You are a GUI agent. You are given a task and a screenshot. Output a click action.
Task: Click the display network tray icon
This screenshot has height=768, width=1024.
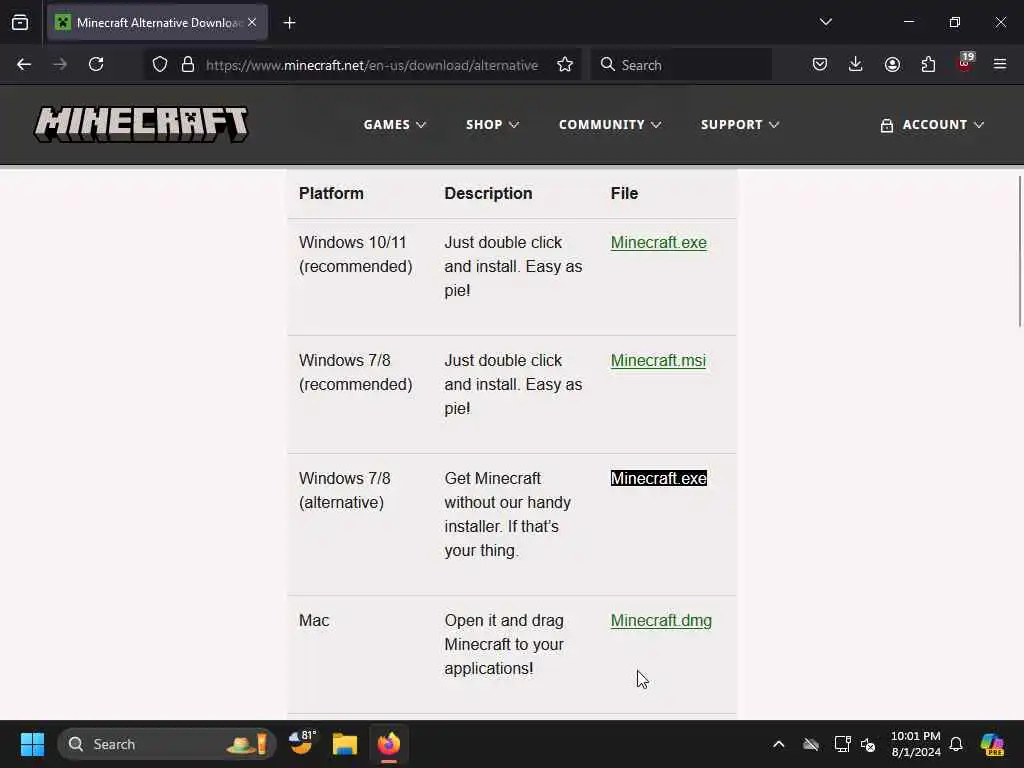coord(842,744)
